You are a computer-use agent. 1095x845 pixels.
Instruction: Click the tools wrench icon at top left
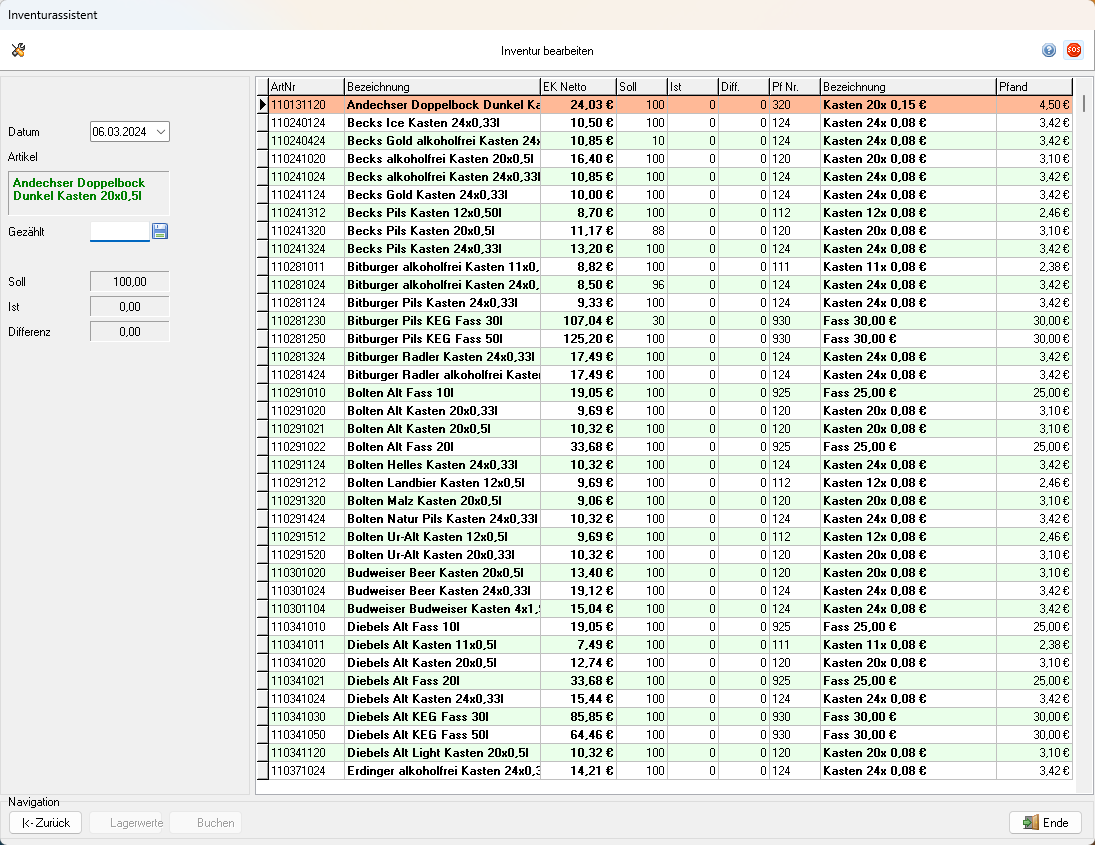click(x=19, y=50)
